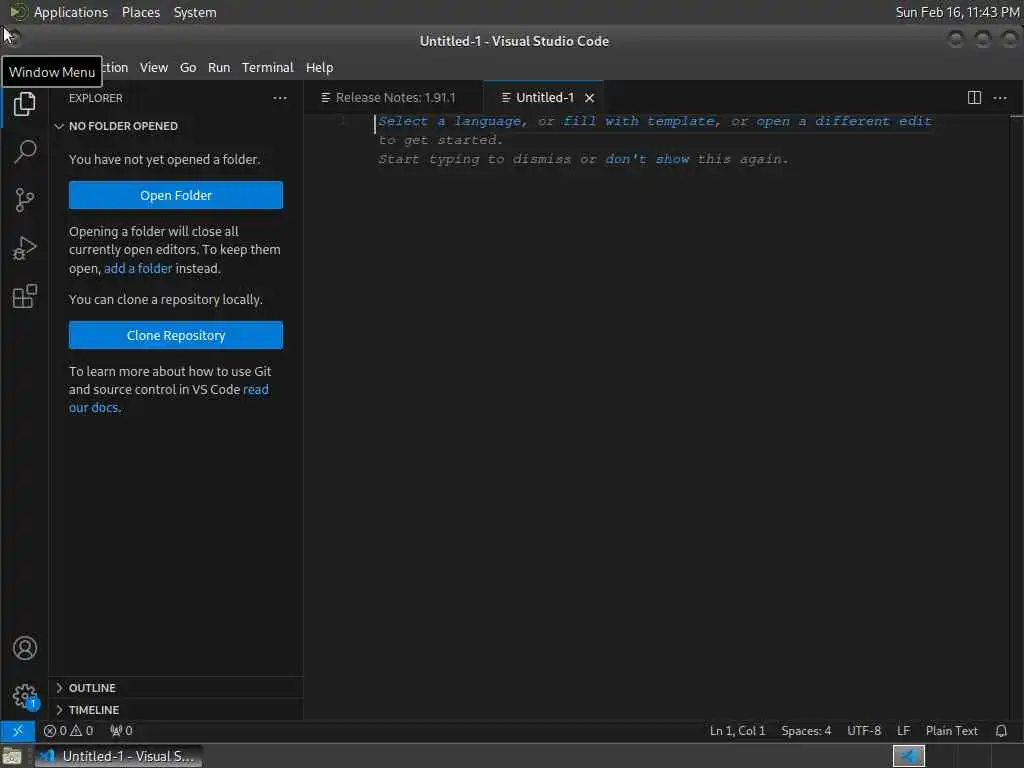Open the Go menu
1024x768 pixels.
188,67
